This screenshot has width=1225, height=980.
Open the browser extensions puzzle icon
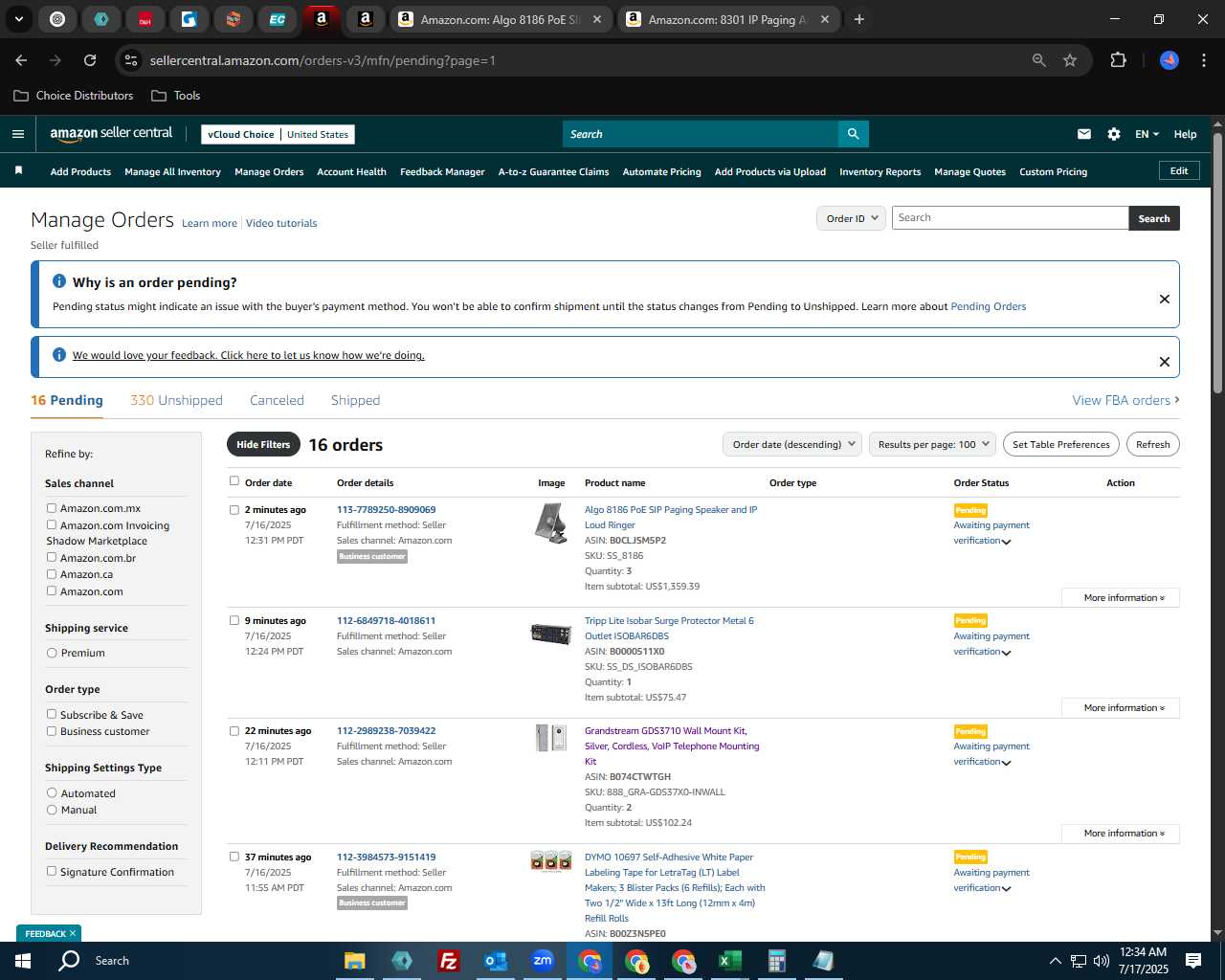(1118, 60)
